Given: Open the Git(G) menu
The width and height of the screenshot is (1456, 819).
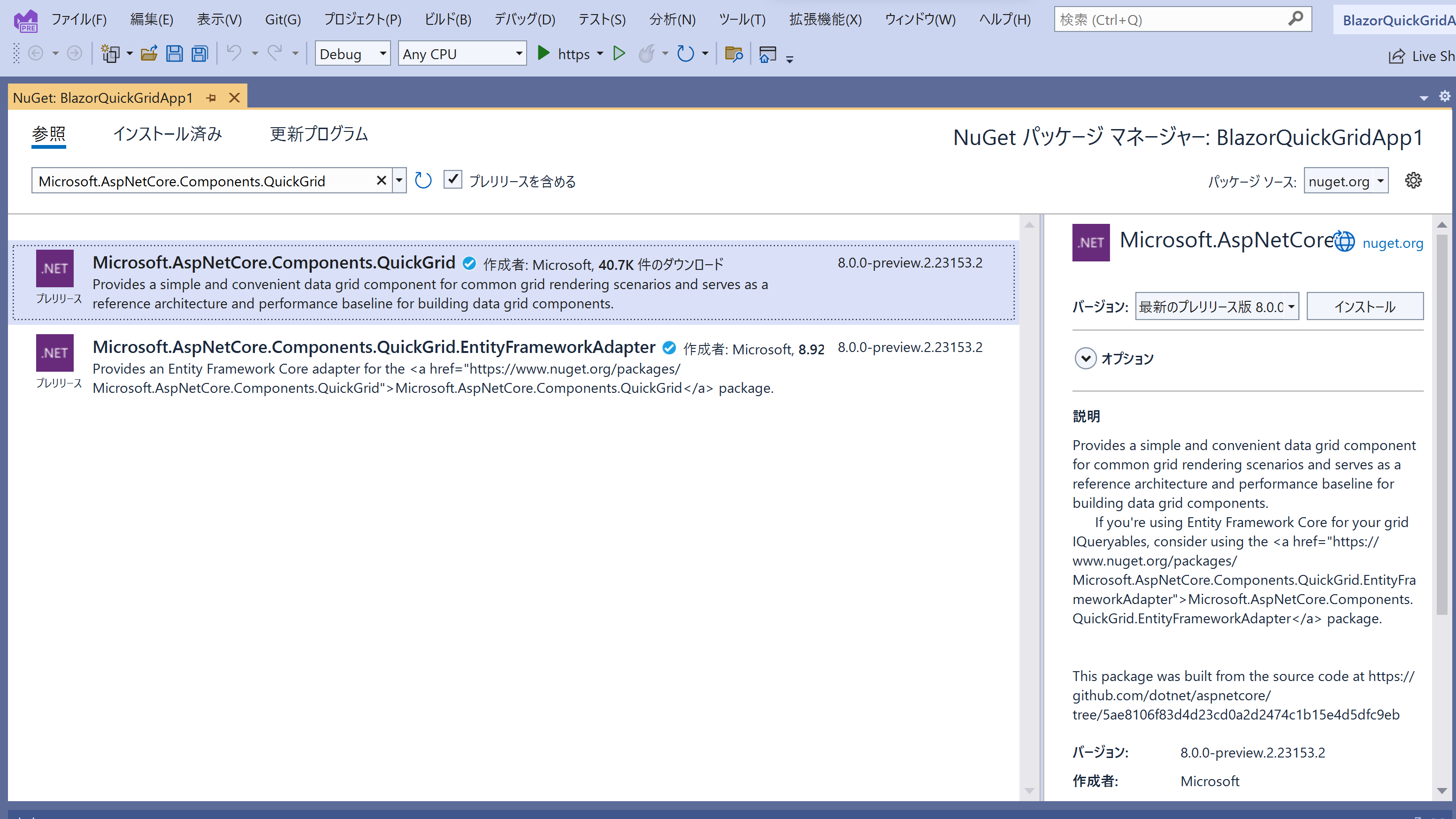Looking at the screenshot, I should (283, 20).
